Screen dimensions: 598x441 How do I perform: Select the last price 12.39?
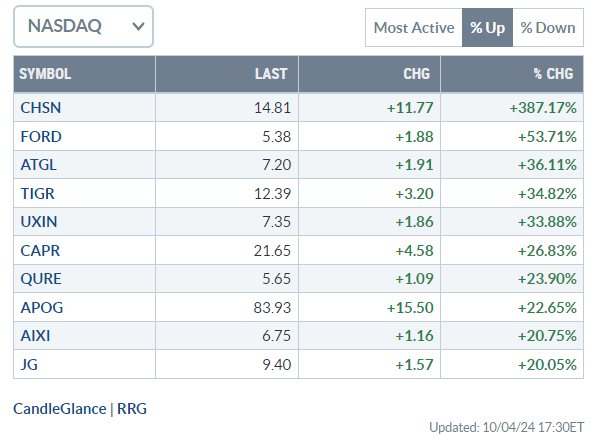pyautogui.click(x=272, y=194)
